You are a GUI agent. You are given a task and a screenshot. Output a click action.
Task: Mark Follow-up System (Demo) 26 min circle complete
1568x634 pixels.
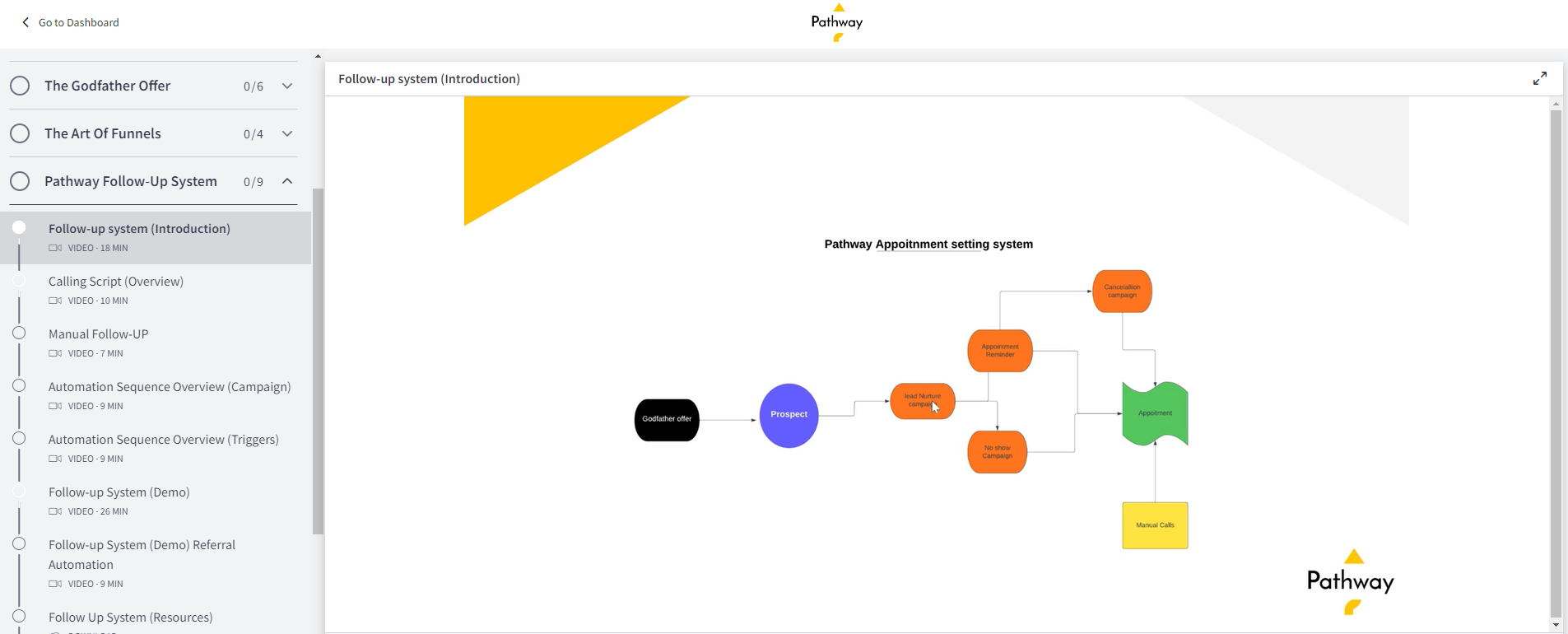point(19,491)
